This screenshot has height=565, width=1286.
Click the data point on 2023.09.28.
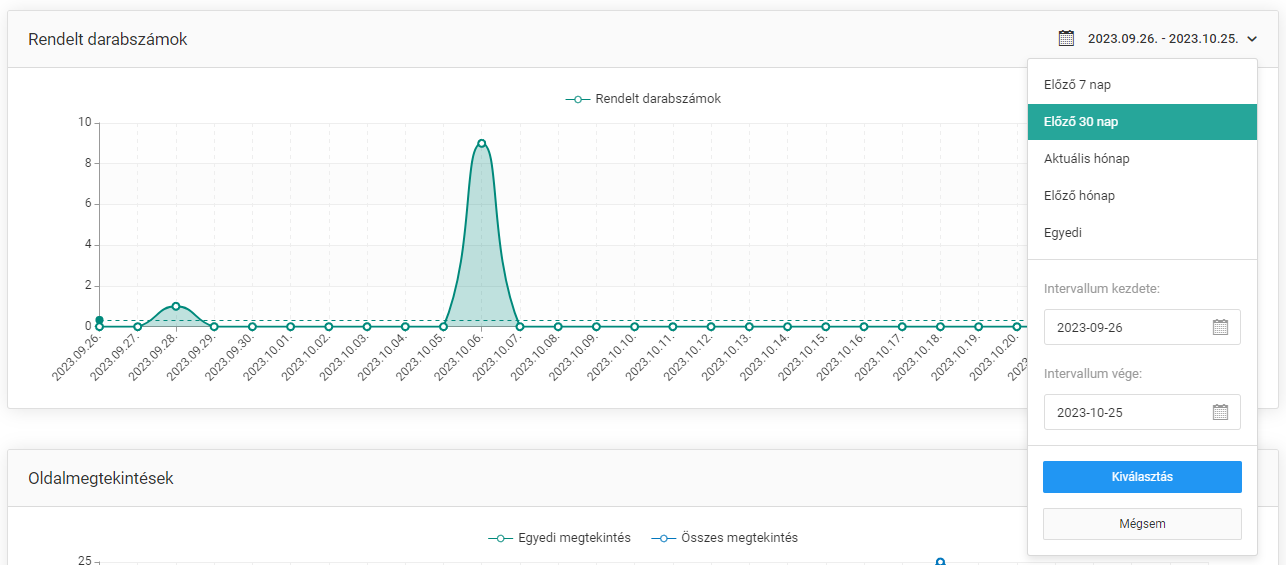click(x=176, y=306)
